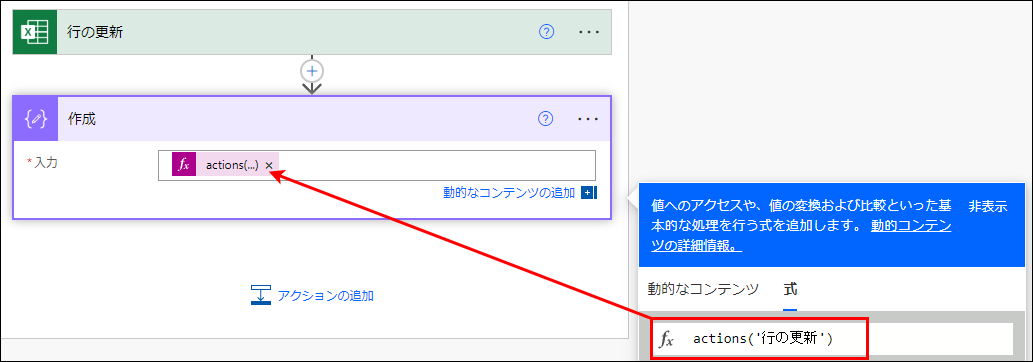Screen dimensions: 1033x362
Task: Click the 作成 action title
Action: click(82, 119)
